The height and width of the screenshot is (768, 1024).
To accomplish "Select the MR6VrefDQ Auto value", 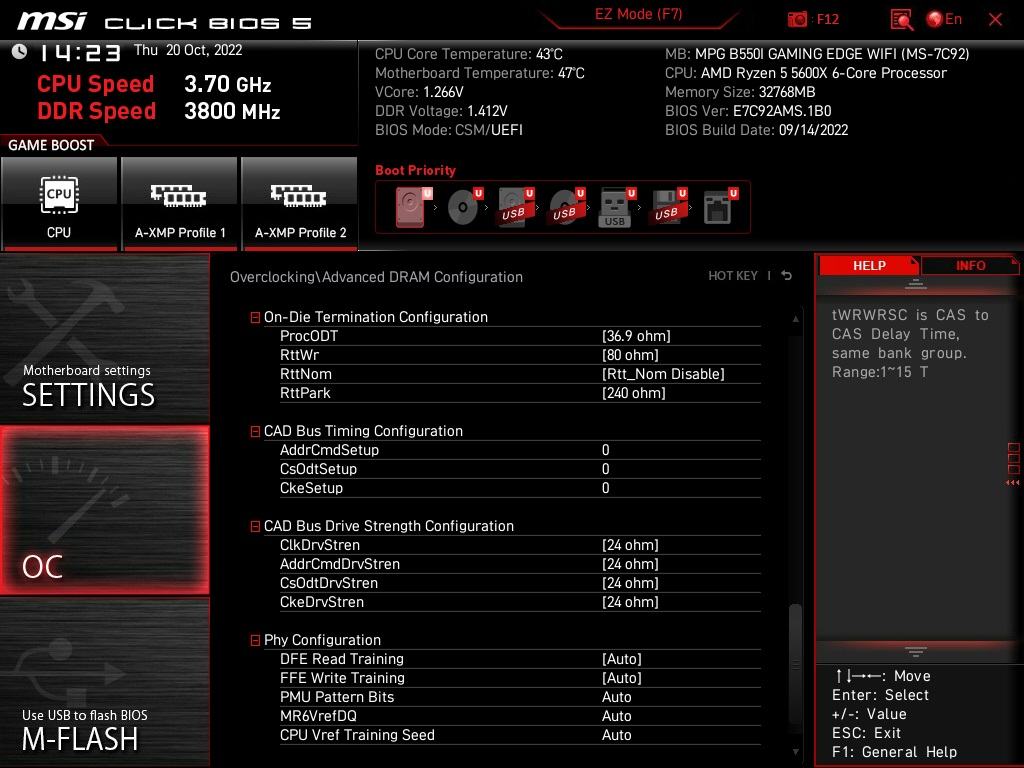I will [x=616, y=716].
